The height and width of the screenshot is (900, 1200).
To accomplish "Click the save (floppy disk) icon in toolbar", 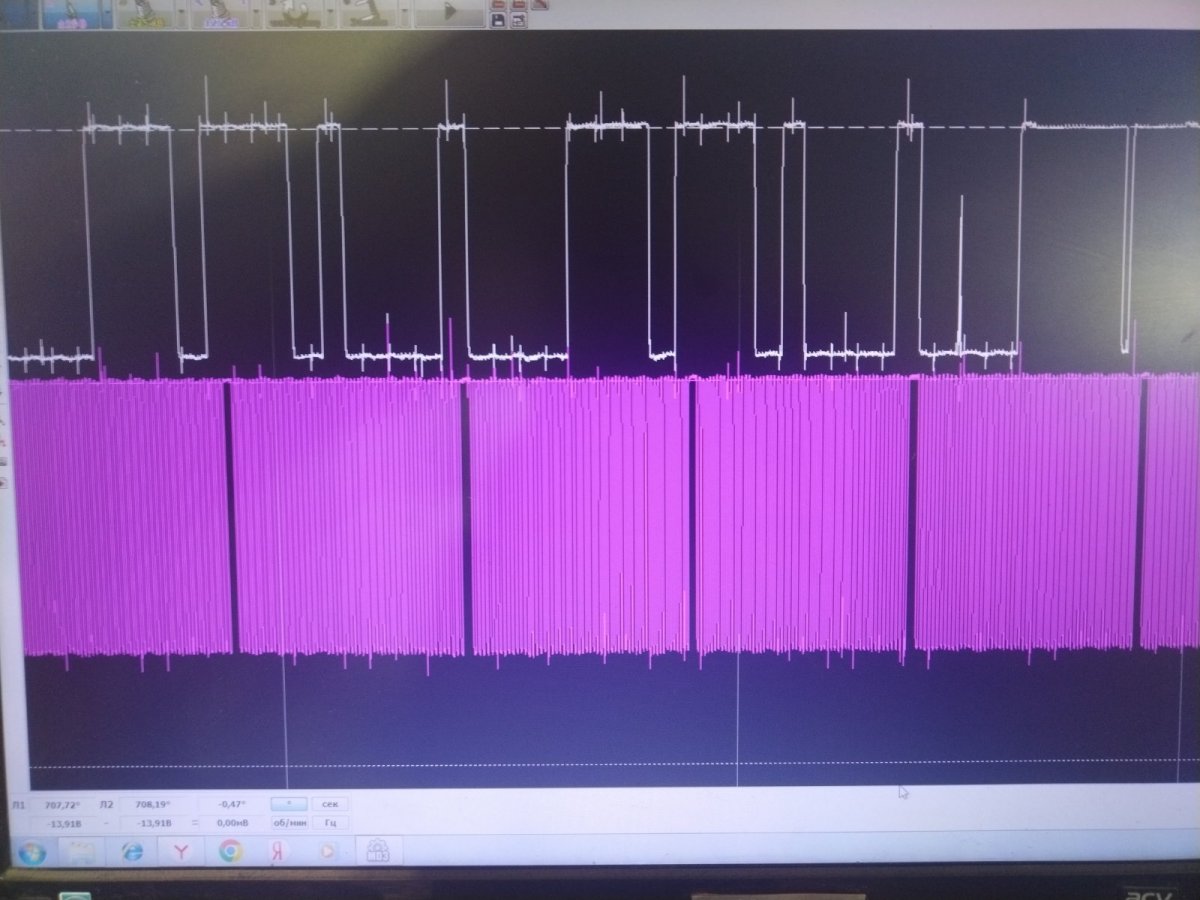I will tap(498, 20).
